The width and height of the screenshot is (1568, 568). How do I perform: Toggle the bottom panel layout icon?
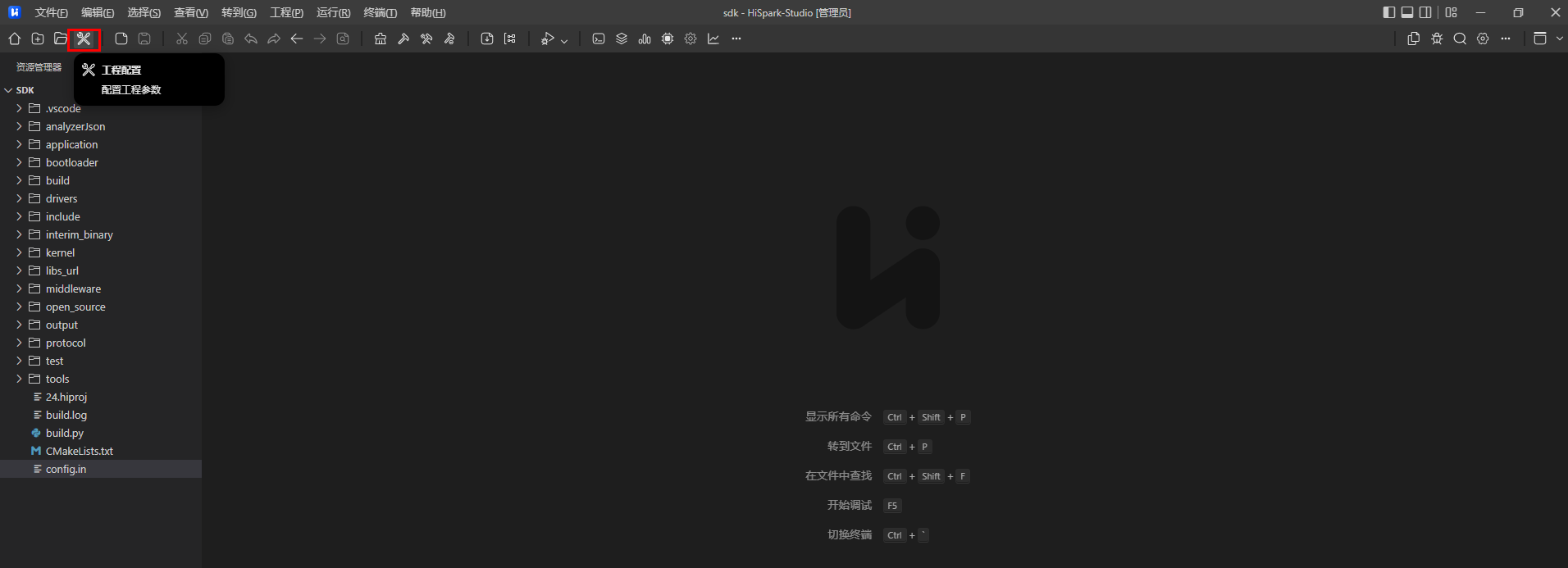pyautogui.click(x=1407, y=12)
